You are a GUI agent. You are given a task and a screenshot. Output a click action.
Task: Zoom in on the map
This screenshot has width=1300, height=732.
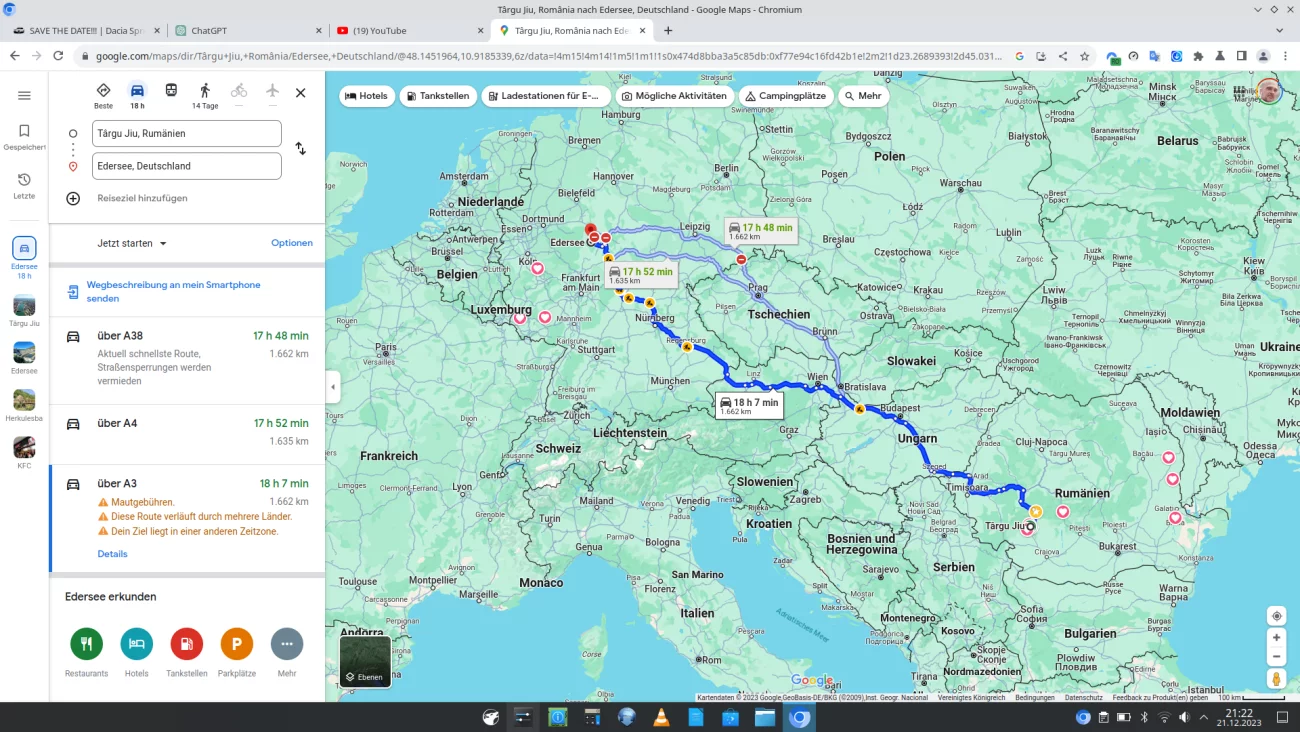click(x=1276, y=637)
